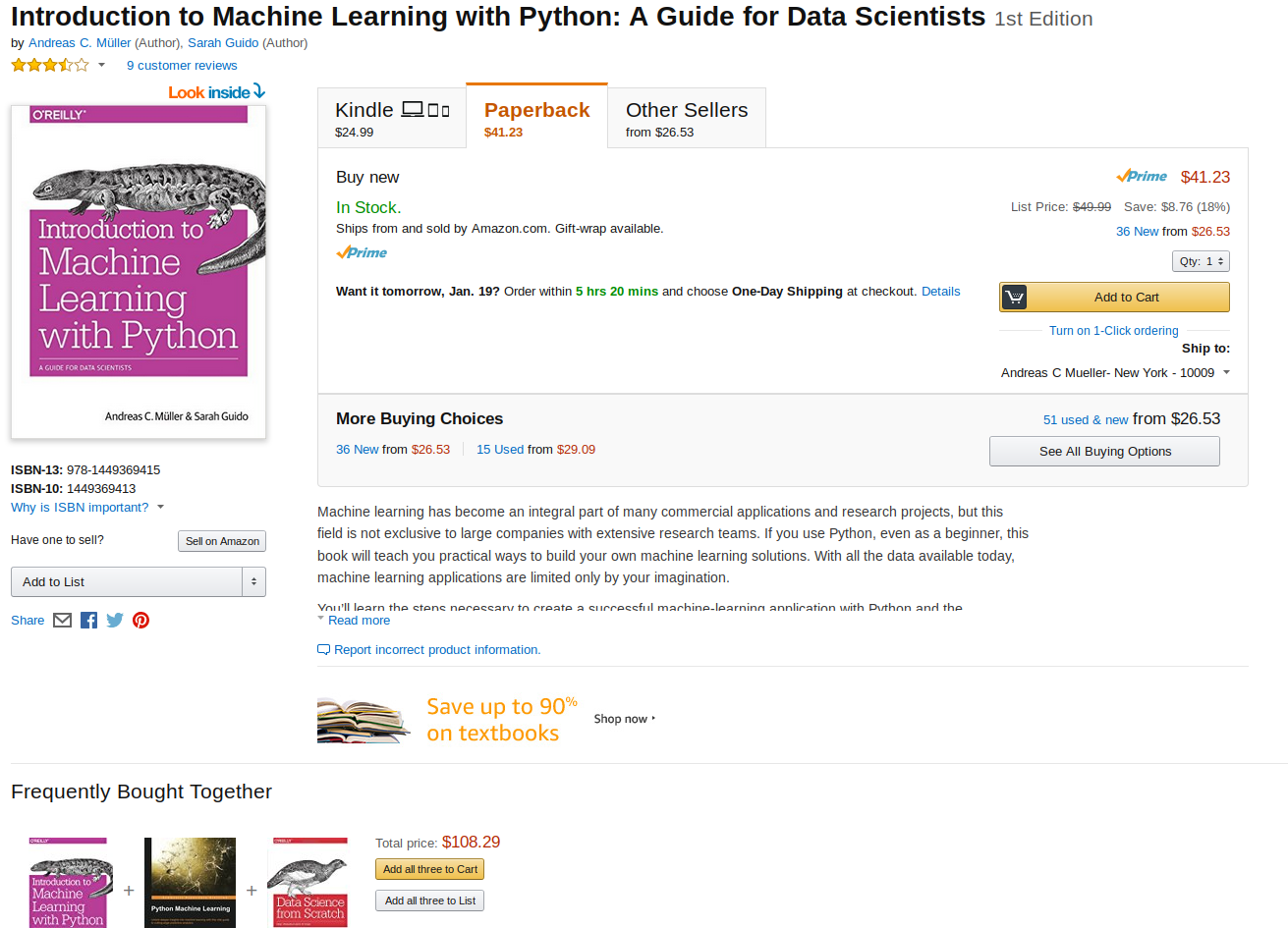1288x928 pixels.
Task: Open the Add to List dropdown
Action: [x=138, y=581]
